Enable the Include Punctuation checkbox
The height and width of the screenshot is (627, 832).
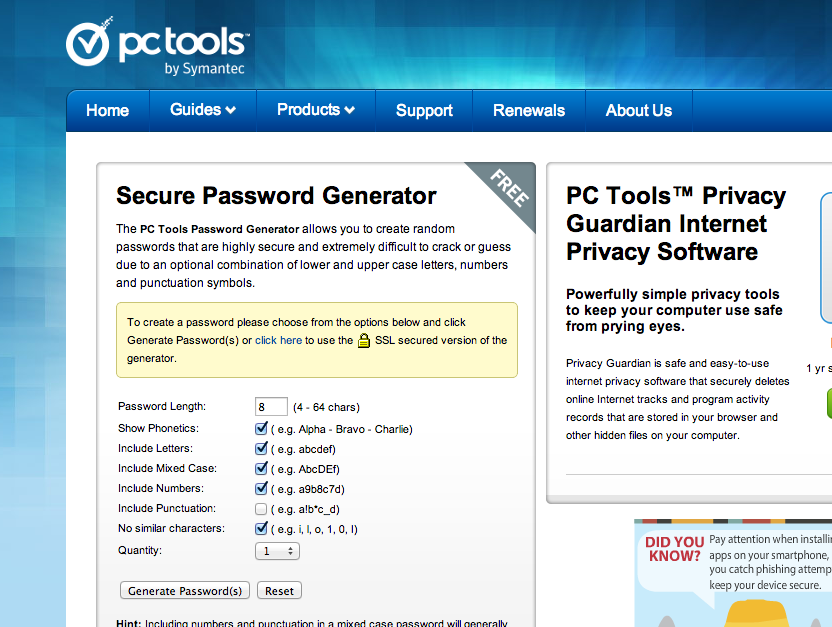click(262, 509)
